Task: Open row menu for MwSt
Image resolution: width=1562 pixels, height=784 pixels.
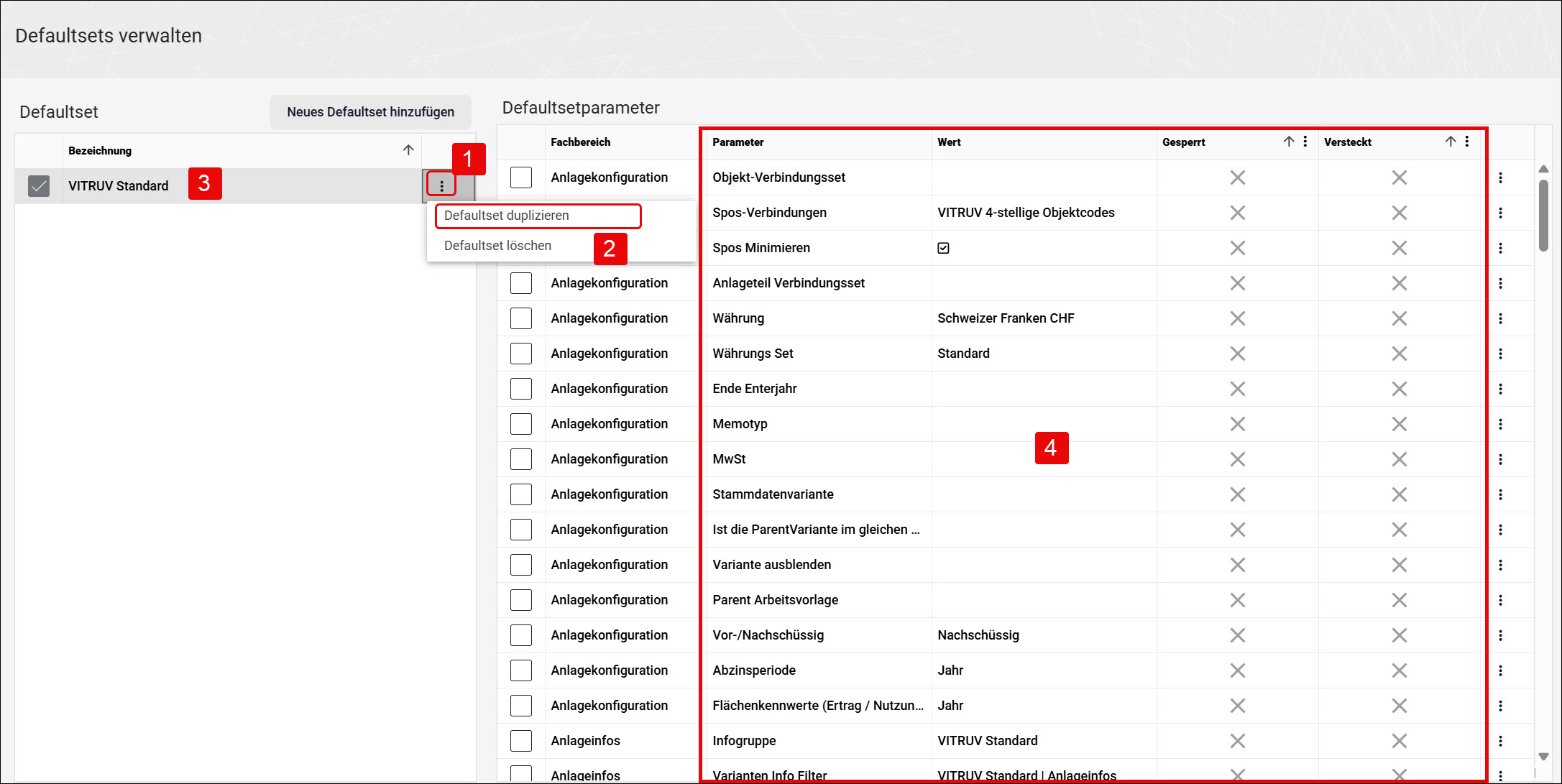Action: [1500, 459]
